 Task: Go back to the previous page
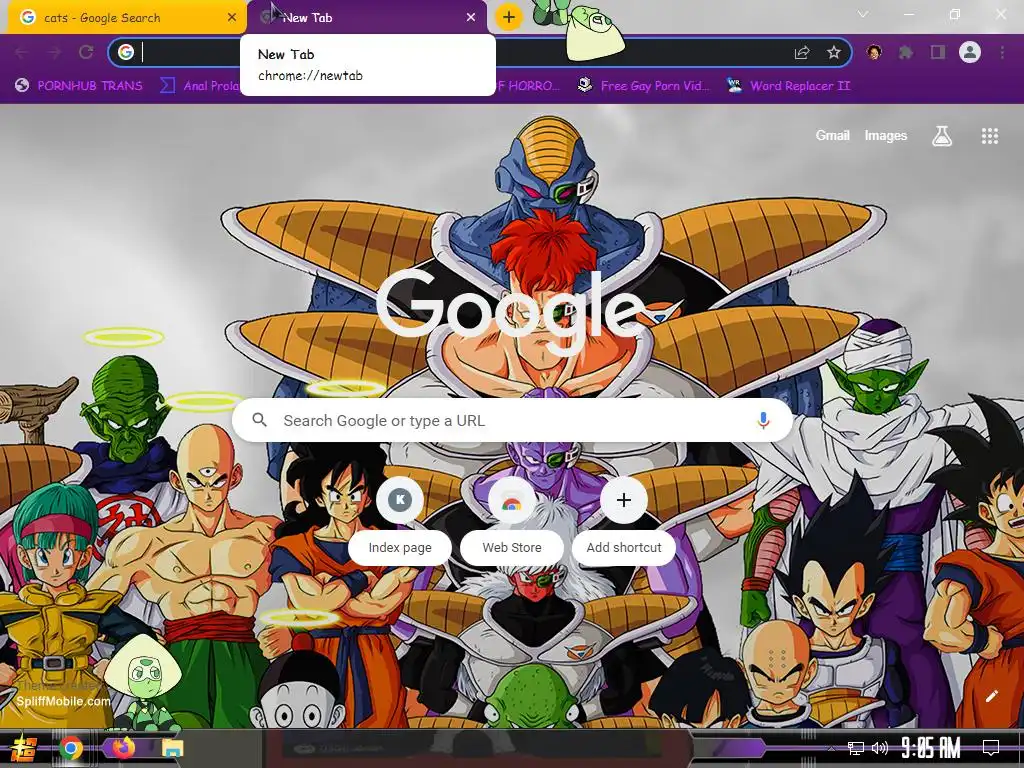pyautogui.click(x=22, y=52)
